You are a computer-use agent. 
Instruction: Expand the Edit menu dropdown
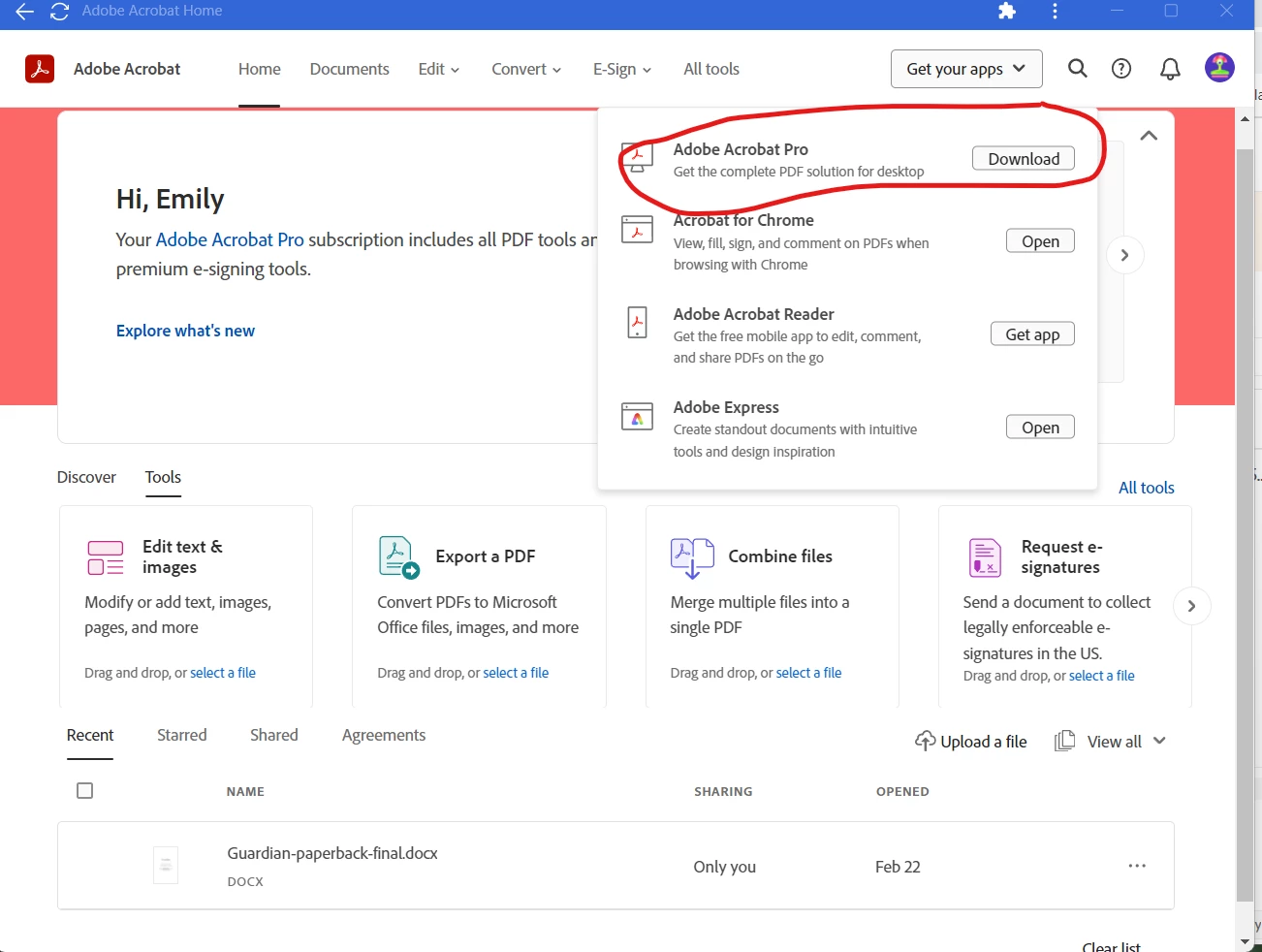tap(439, 69)
